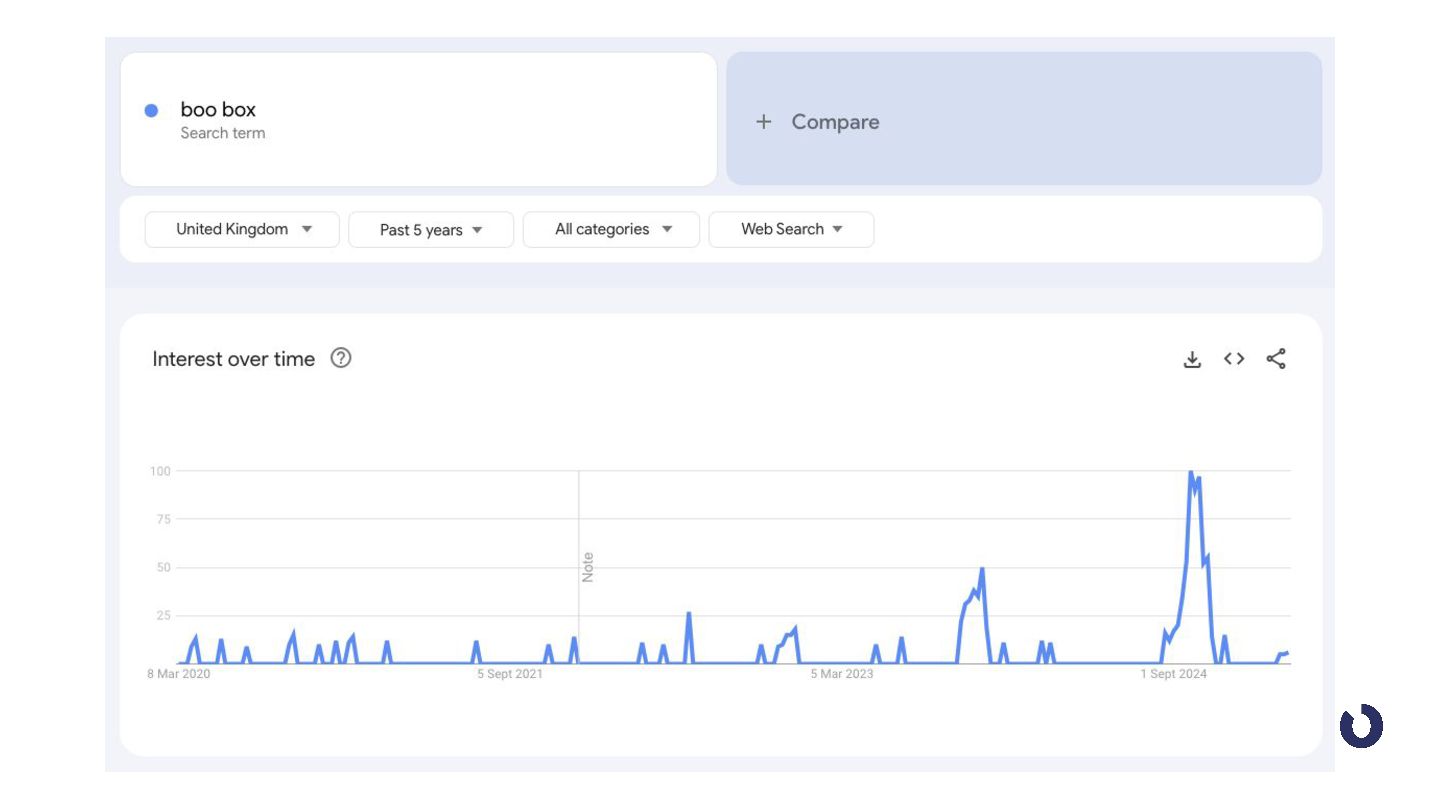Click the Note marker on the chart

coord(588,567)
